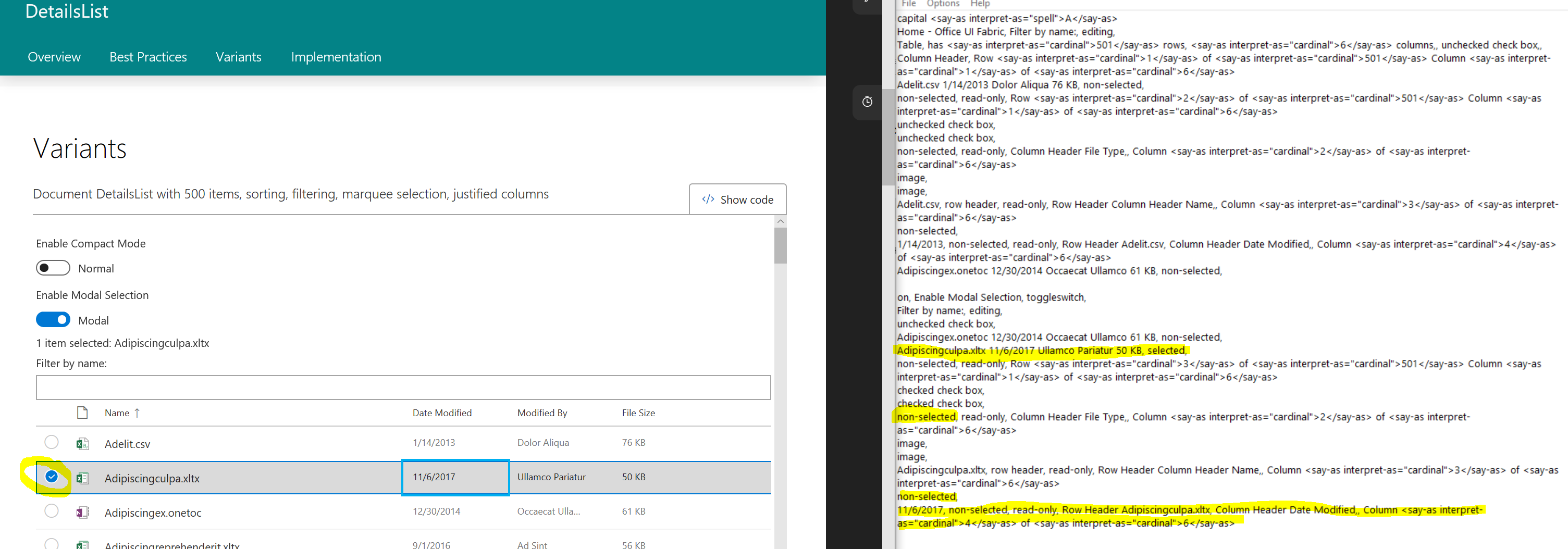Click the Filter by name input field

point(403,387)
